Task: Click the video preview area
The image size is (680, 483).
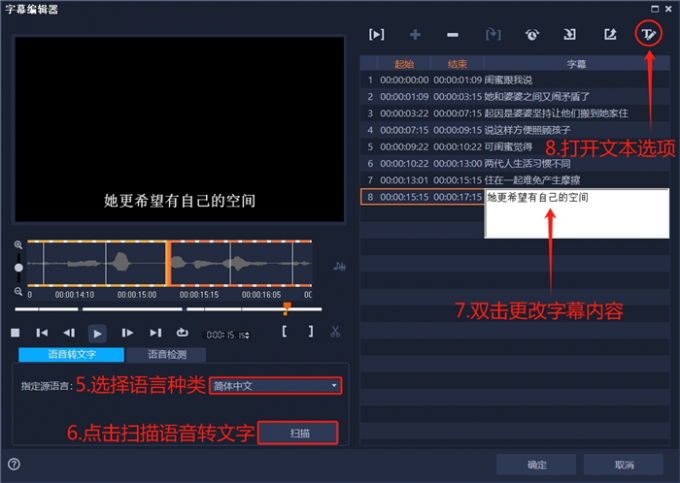Action: [x=180, y=129]
